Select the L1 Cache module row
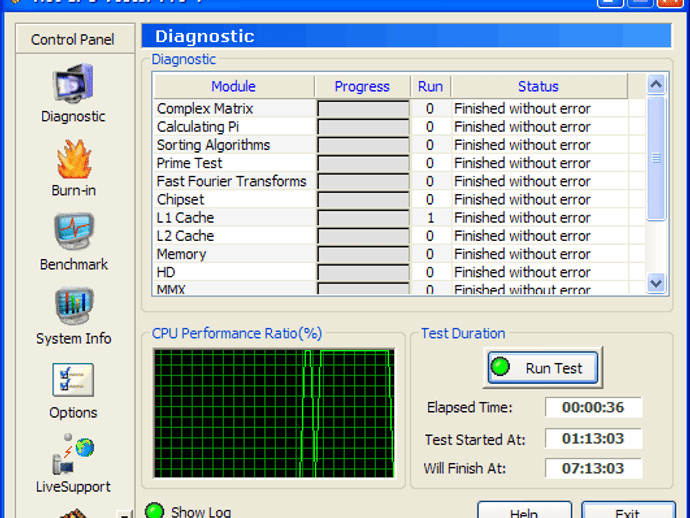The image size is (690, 518). 399,217
